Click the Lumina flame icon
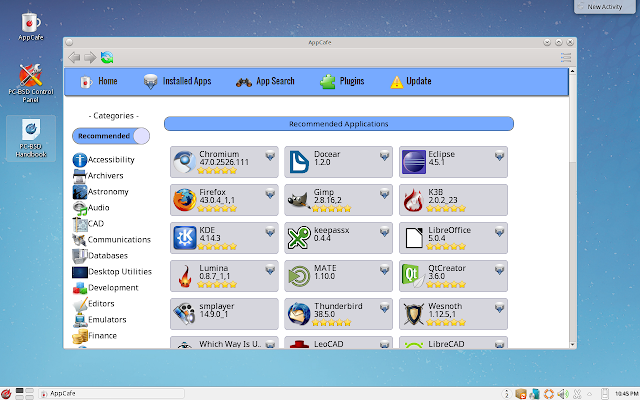This screenshot has width=640, height=400. 185,276
